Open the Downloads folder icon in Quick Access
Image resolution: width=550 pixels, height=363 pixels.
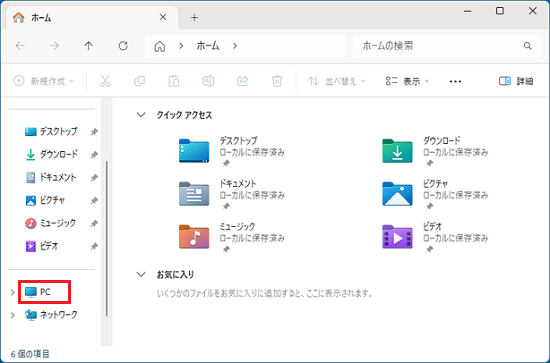click(397, 151)
